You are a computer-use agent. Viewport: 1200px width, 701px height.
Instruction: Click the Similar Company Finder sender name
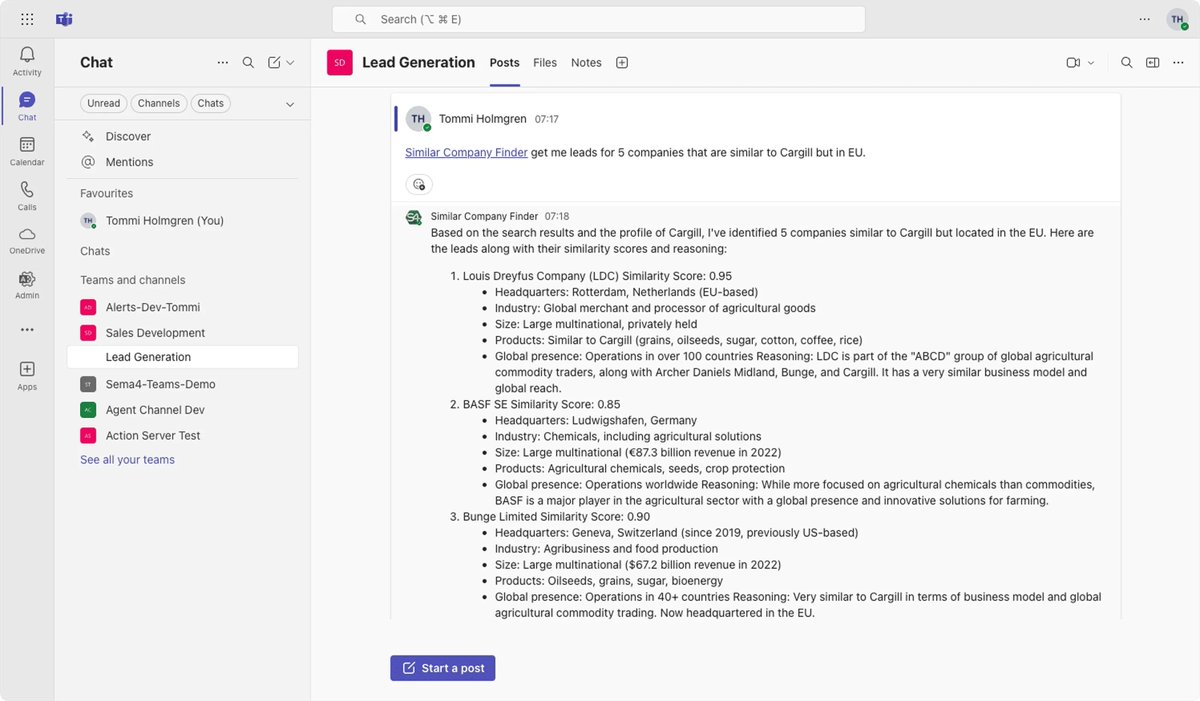coord(484,216)
